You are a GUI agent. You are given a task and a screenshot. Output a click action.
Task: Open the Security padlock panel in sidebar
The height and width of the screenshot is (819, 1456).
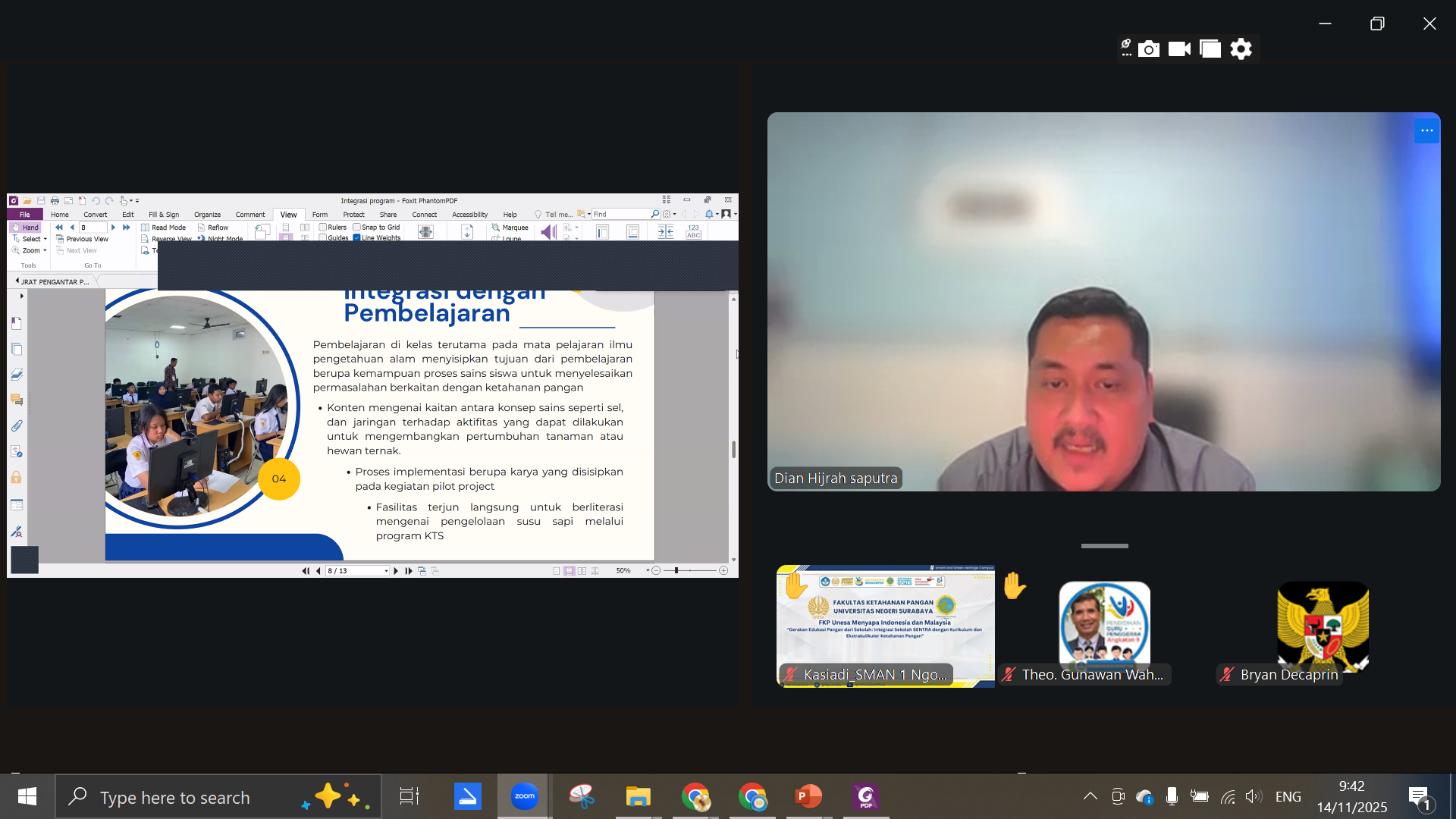17,478
